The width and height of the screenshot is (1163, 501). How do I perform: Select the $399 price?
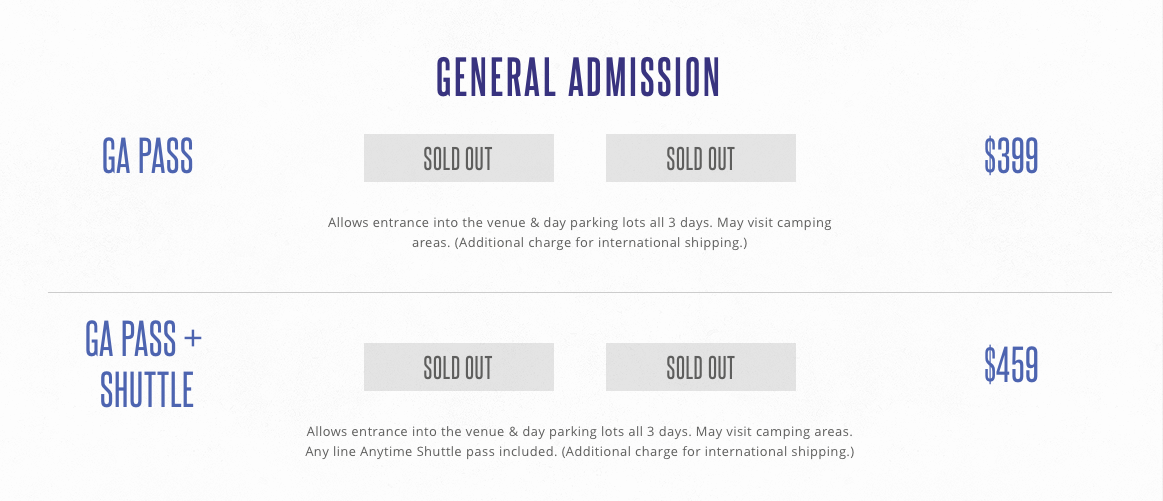tap(1011, 157)
